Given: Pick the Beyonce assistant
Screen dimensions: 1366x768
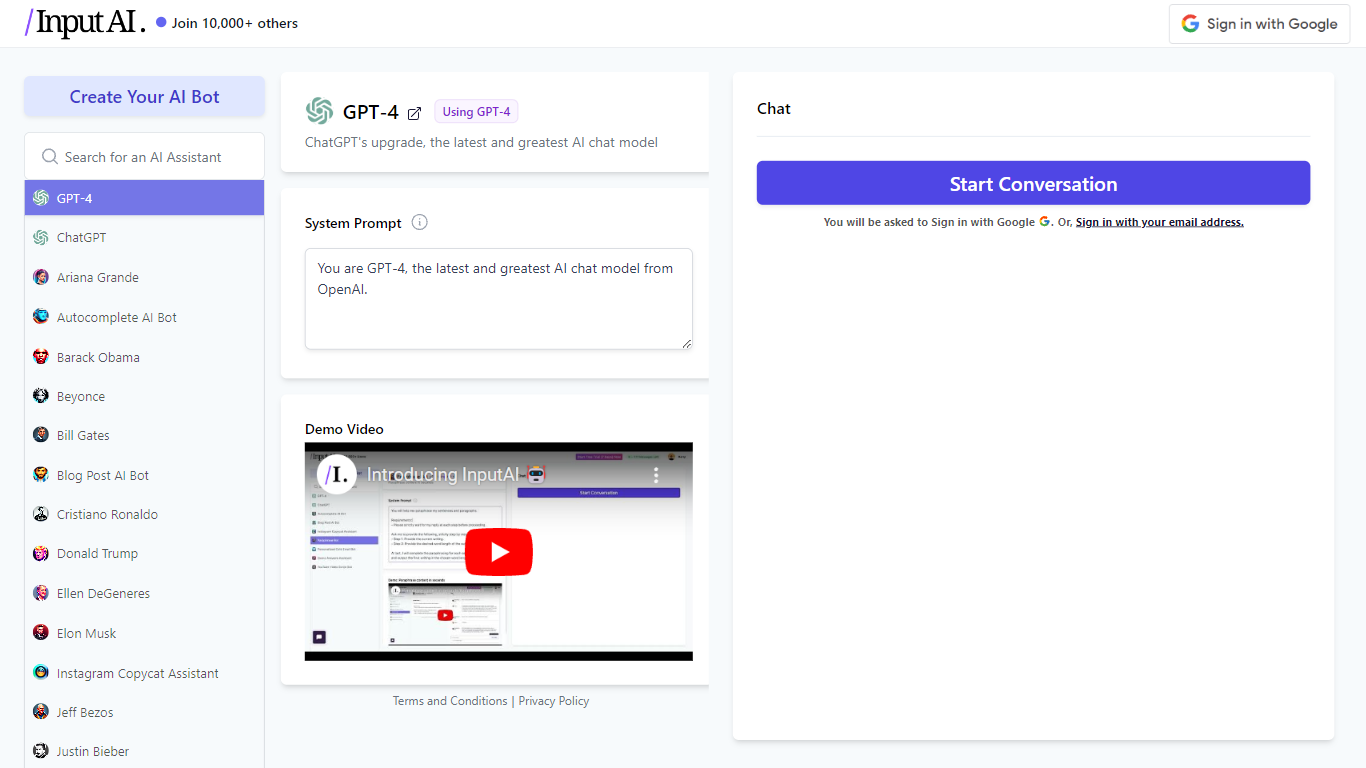Looking at the screenshot, I should point(145,396).
